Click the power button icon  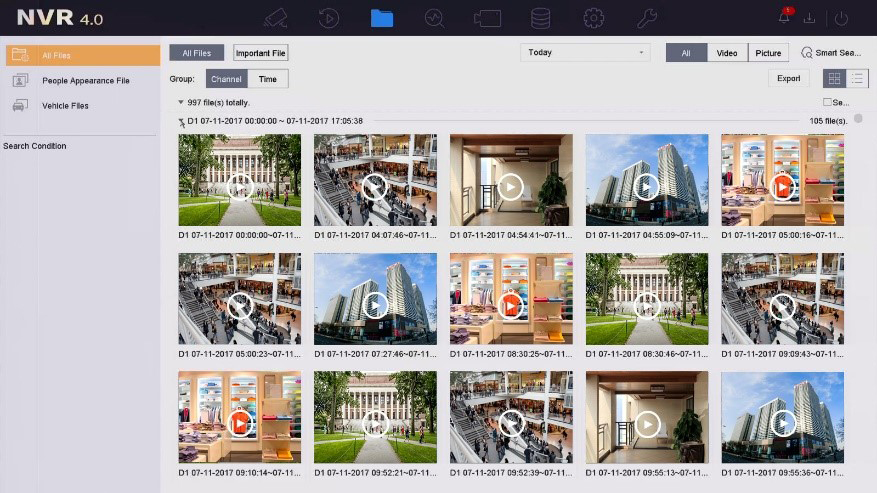point(841,18)
